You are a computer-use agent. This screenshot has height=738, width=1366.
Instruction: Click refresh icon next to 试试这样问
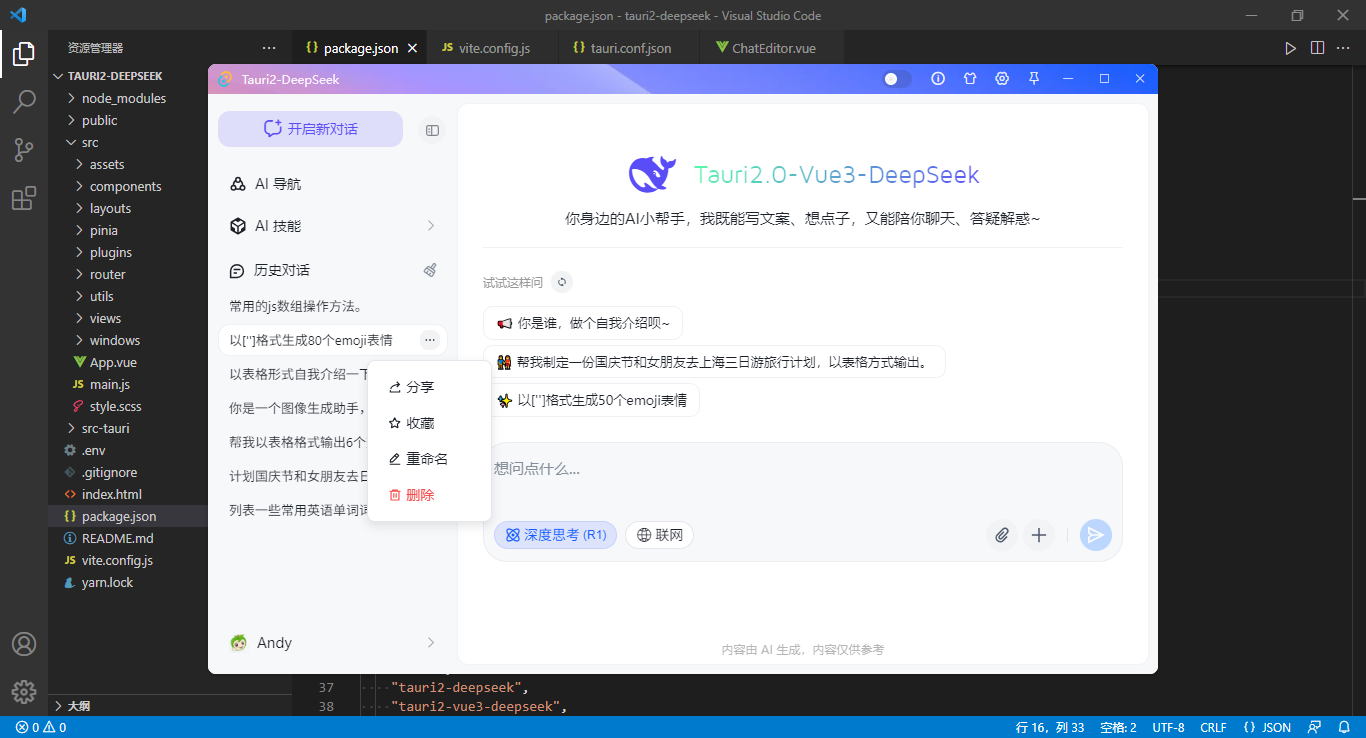[562, 283]
